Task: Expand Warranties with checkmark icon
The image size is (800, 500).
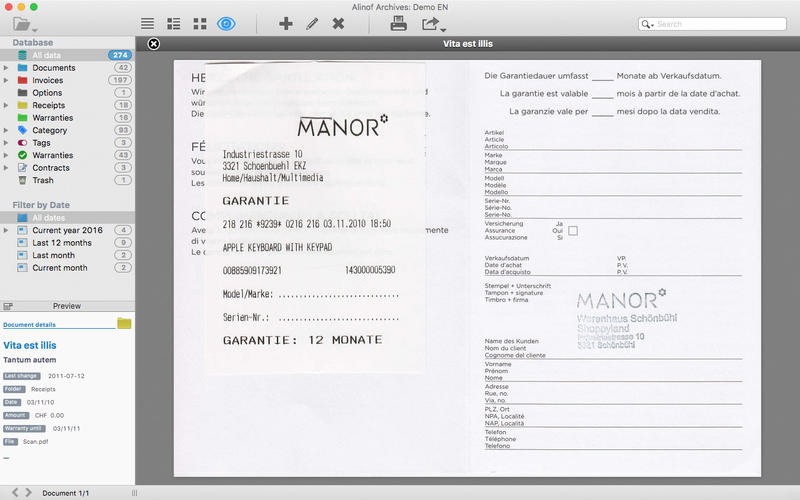Action: click(6, 155)
